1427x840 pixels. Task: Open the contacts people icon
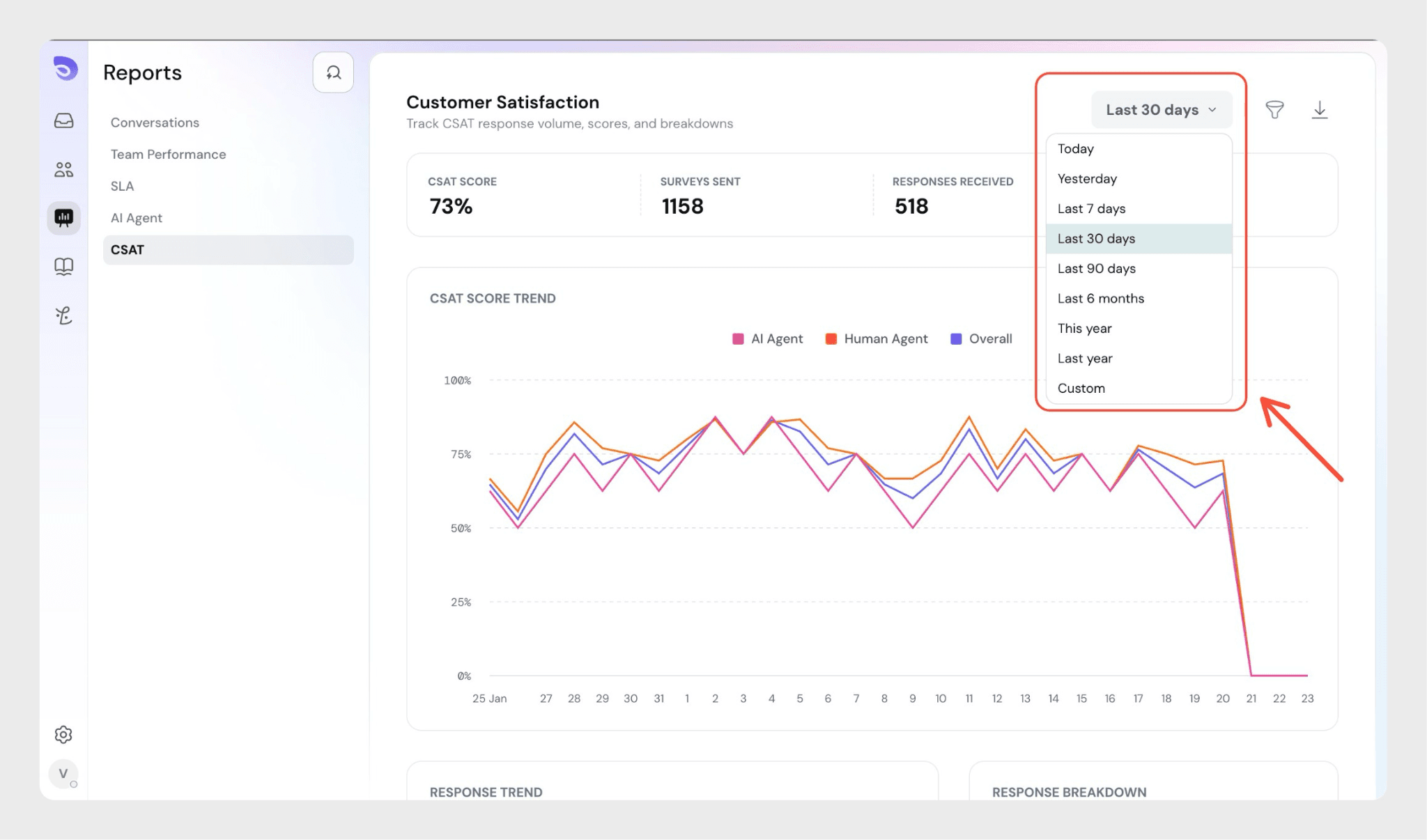tap(63, 169)
